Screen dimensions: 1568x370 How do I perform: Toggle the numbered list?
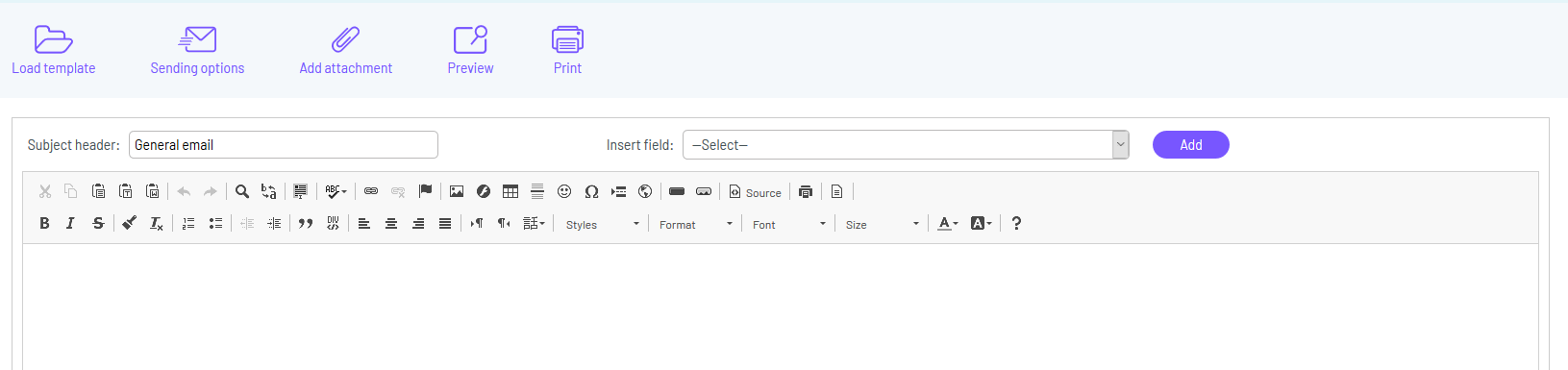click(188, 223)
